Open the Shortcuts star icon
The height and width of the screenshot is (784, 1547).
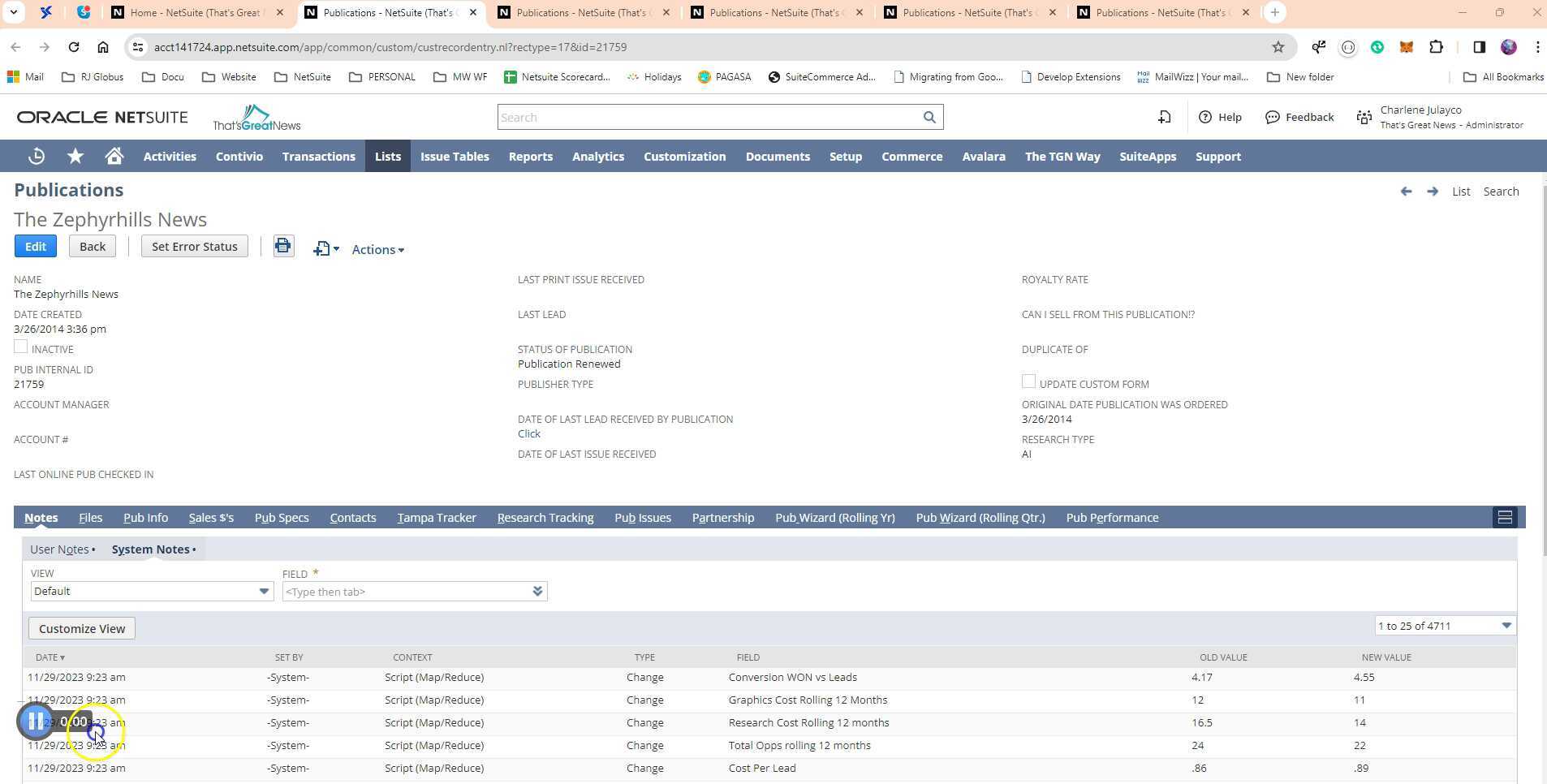[x=75, y=157]
